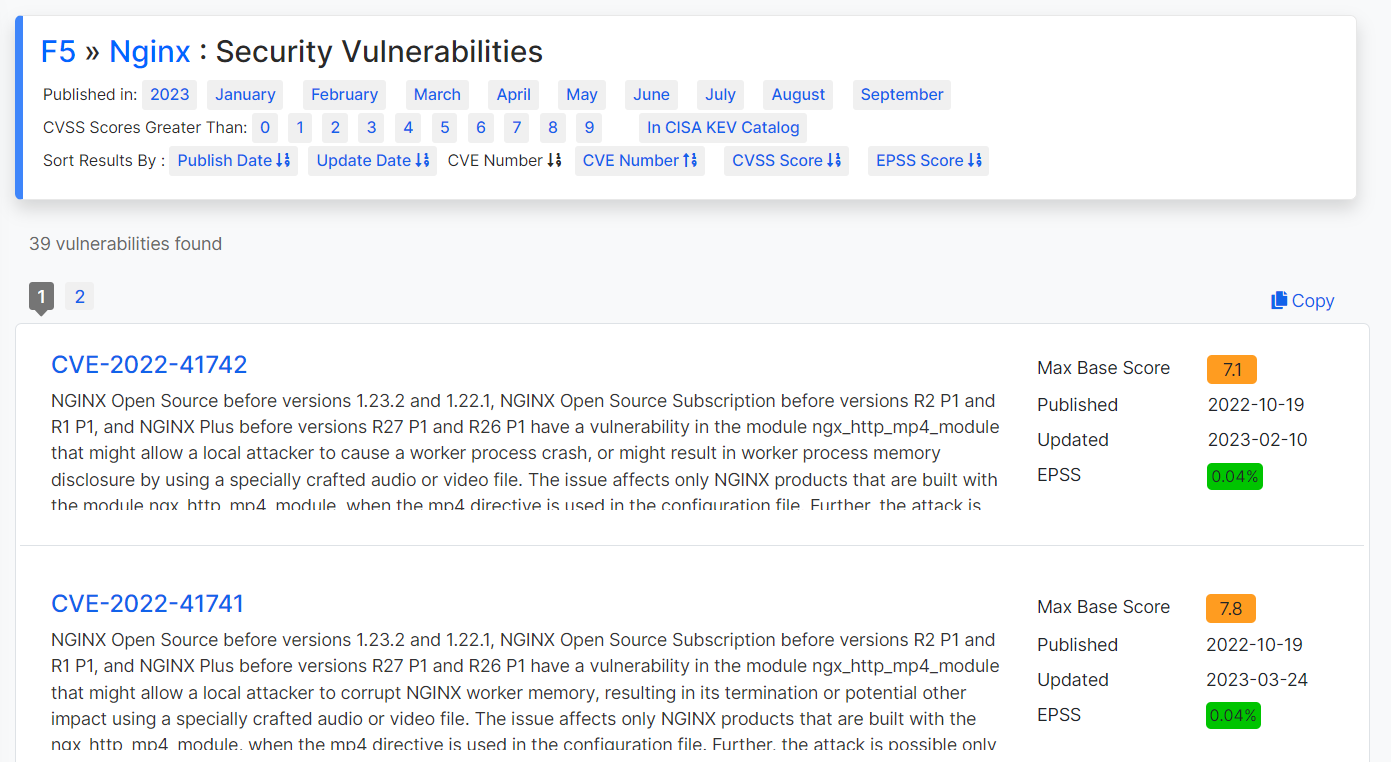Select CVE-2022-41741 published date 2022-10-19
The height and width of the screenshot is (762, 1391).
(1254, 645)
